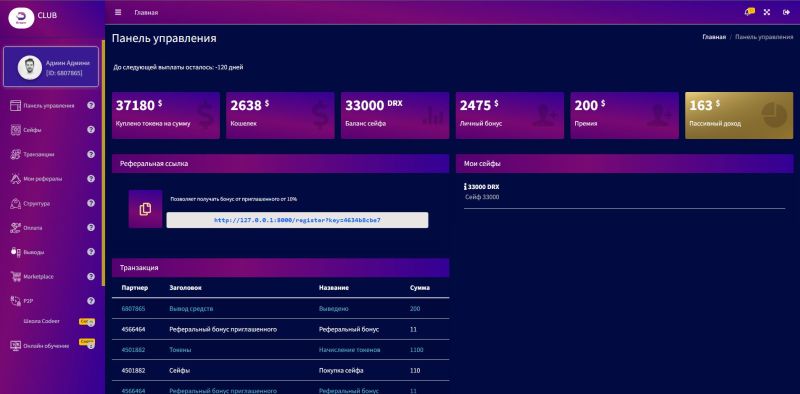Open the Премия 200 card
Screen dimensions: 800x394
tap(624, 115)
